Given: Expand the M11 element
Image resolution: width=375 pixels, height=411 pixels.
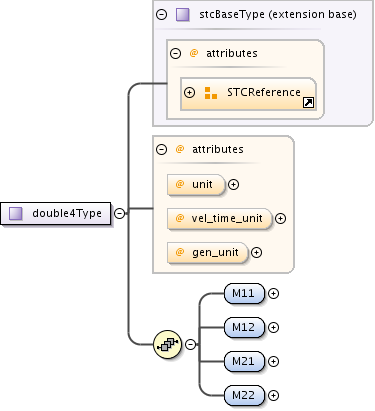Looking at the screenshot, I should click(x=273, y=293).
